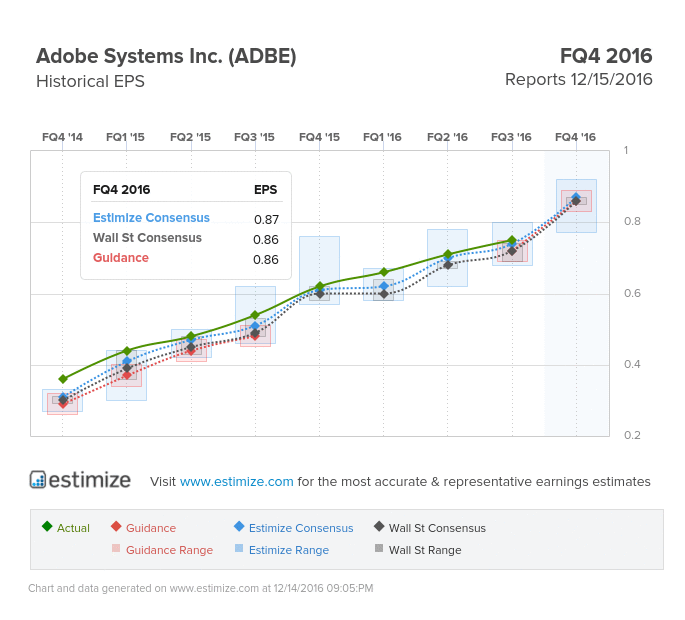Select the FQ4 '15 axis label

click(319, 137)
